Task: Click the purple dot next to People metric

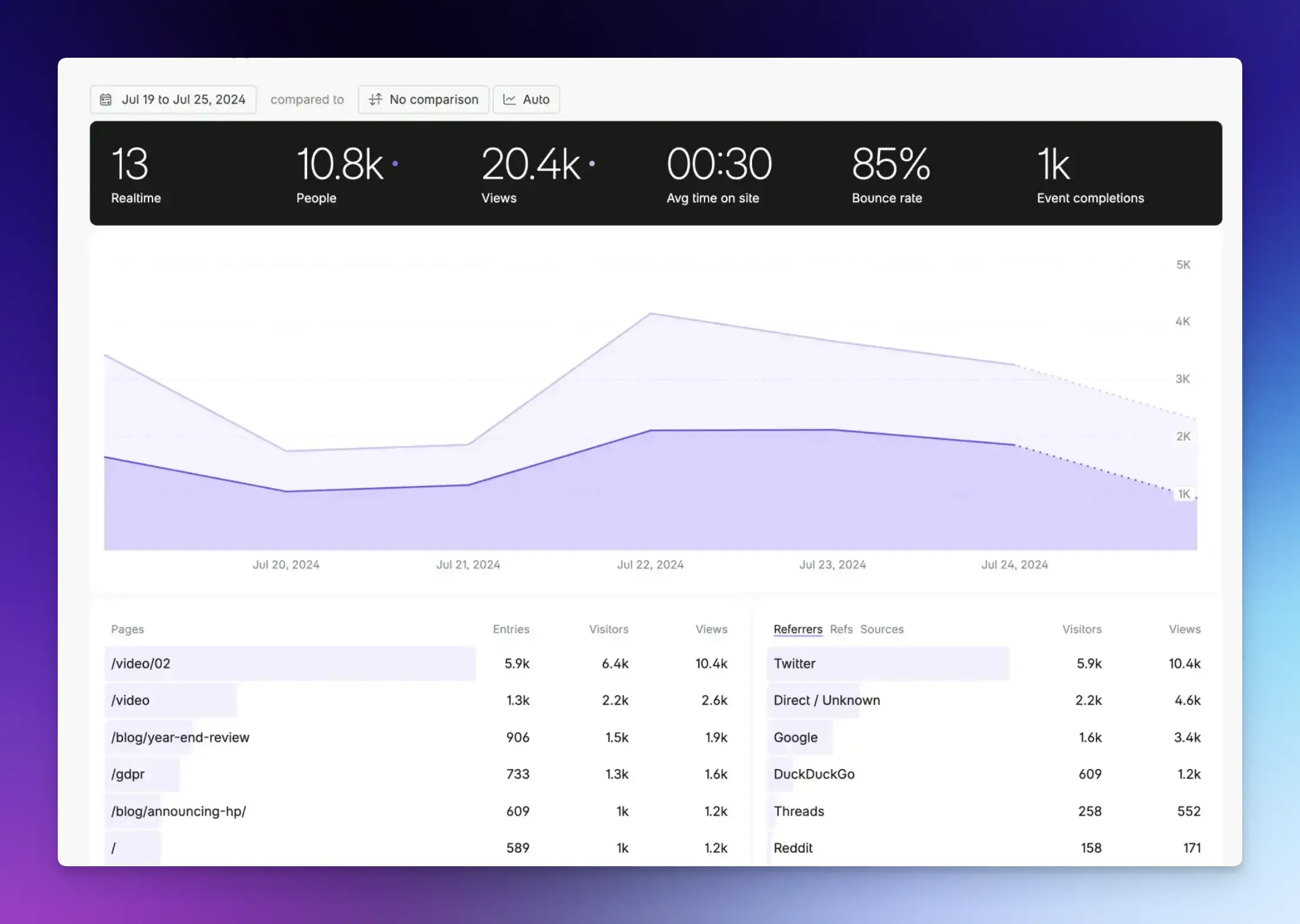Action: pos(395,164)
